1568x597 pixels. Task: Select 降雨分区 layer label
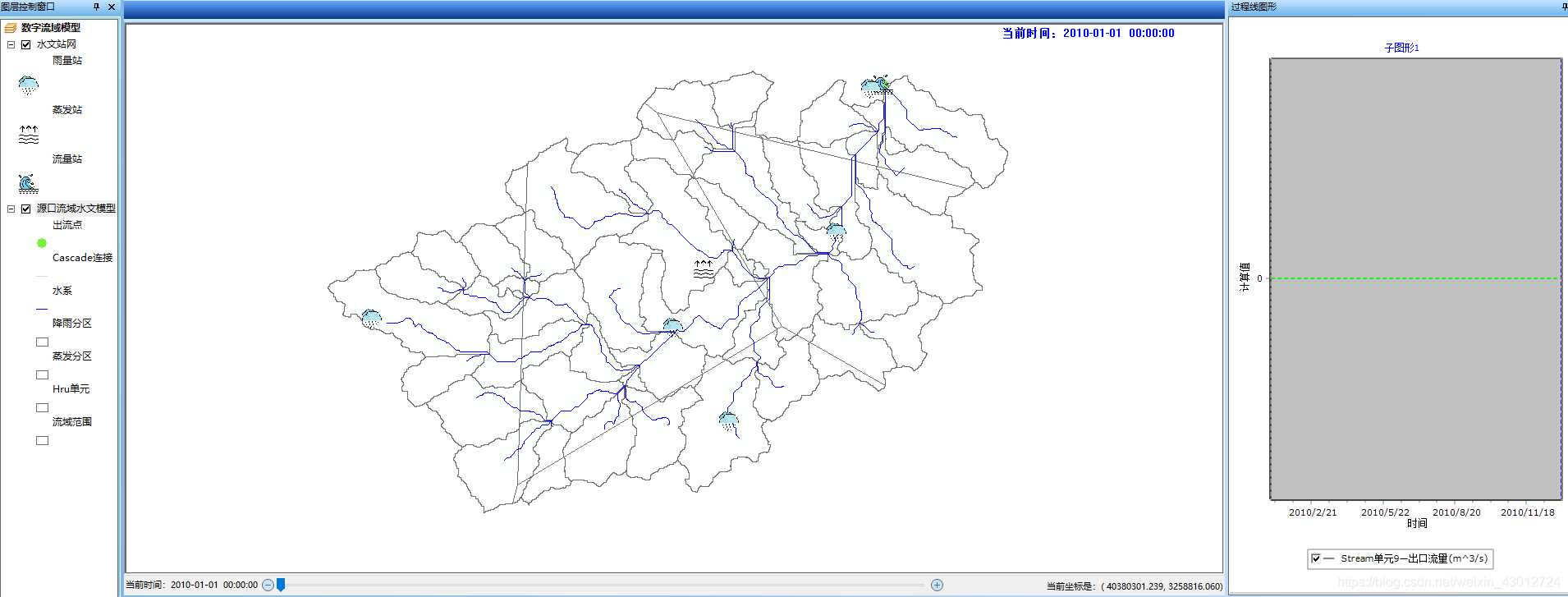[72, 324]
